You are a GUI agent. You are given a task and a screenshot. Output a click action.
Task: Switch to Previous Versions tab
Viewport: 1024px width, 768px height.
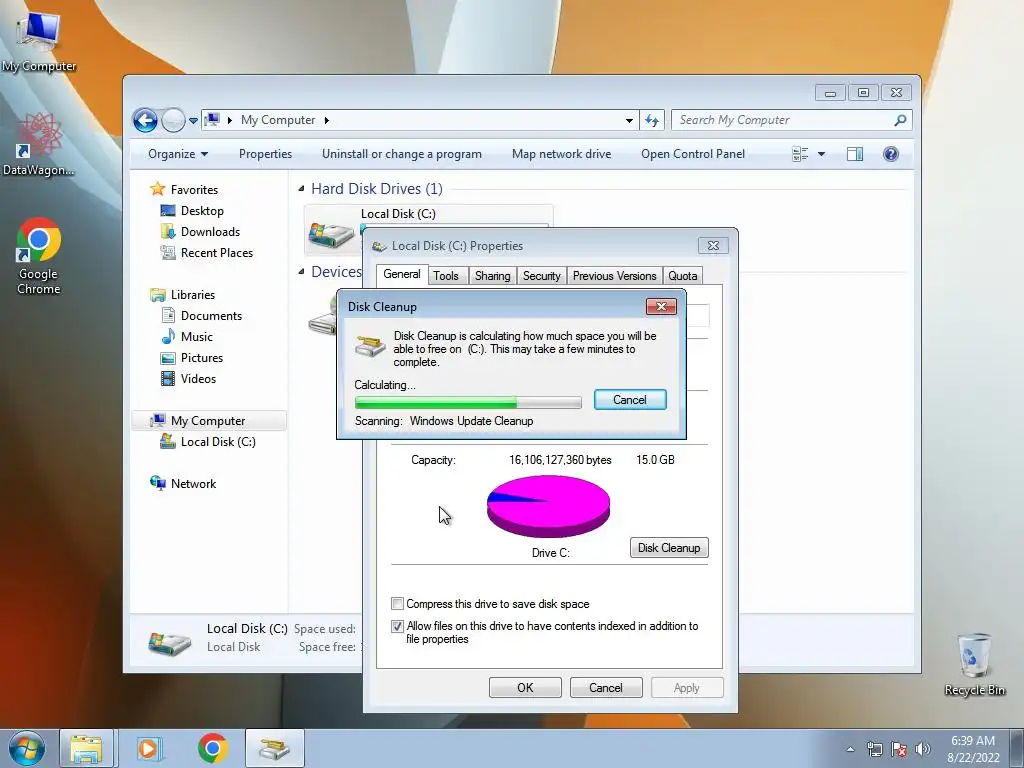(x=615, y=276)
